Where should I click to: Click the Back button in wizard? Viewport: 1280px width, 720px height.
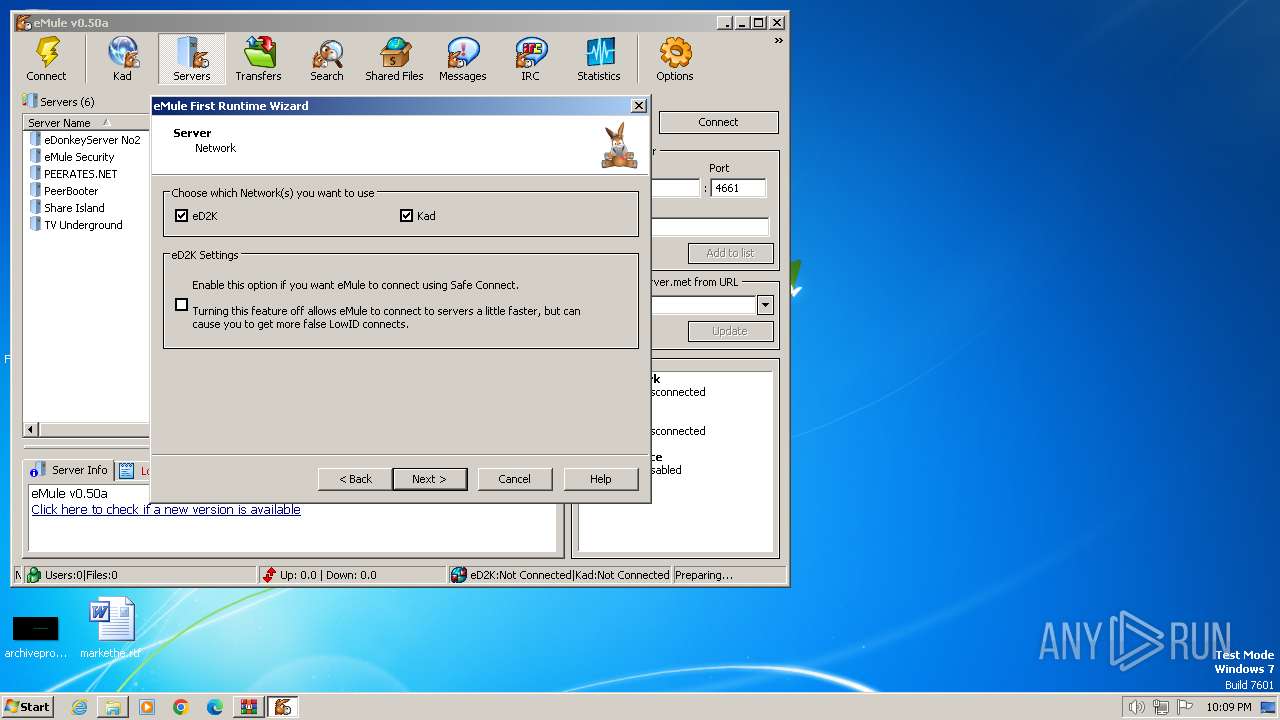click(x=355, y=479)
